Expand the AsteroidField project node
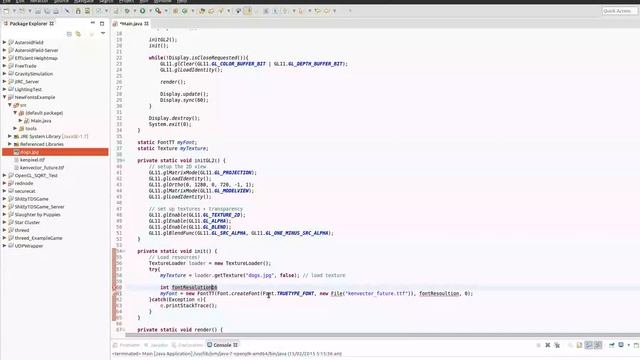Image resolution: width=640 pixels, height=360 pixels. tap(4, 42)
